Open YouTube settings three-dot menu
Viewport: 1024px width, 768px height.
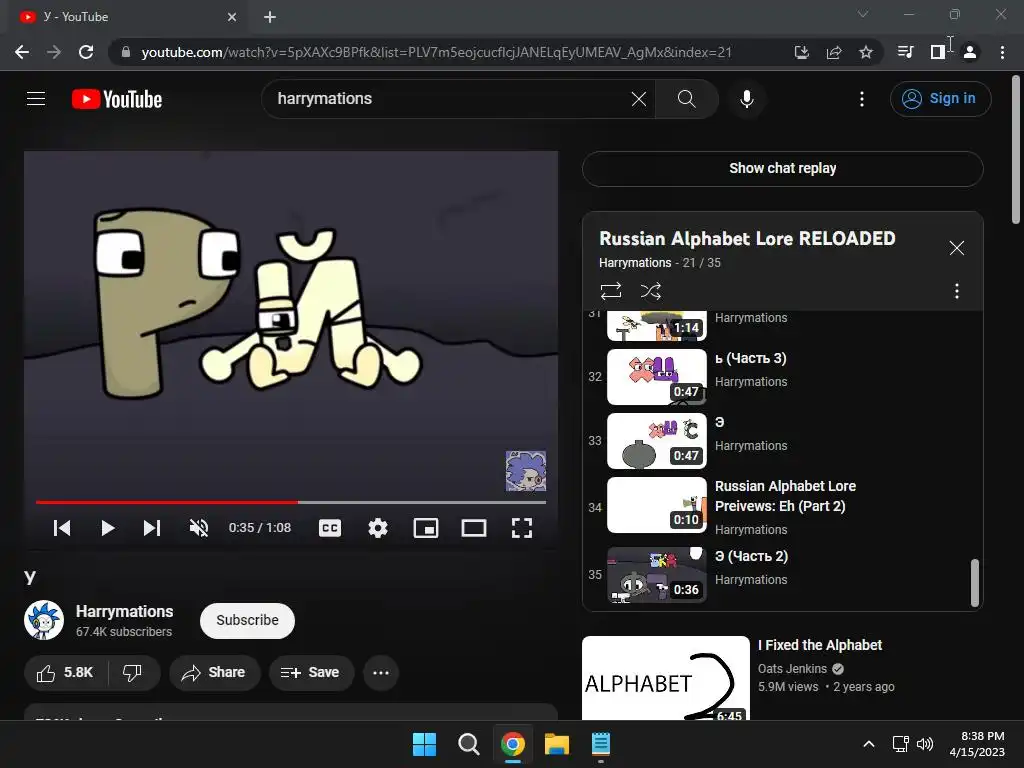(861, 99)
